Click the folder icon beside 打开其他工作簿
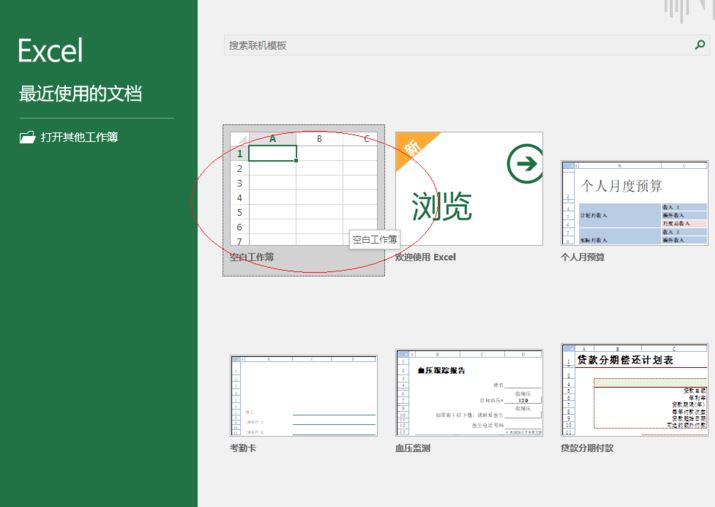 pos(27,137)
